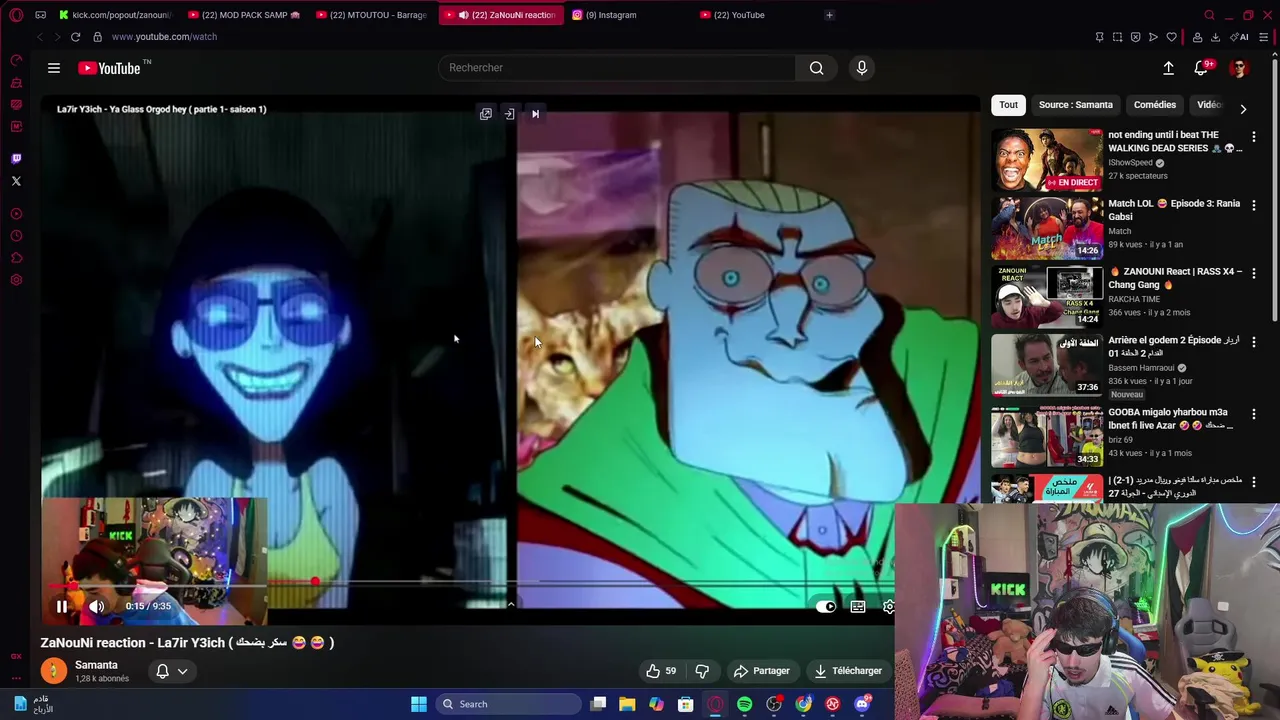Switch to MOD PACK SAMP tab
The height and width of the screenshot is (720, 1280).
(x=245, y=15)
